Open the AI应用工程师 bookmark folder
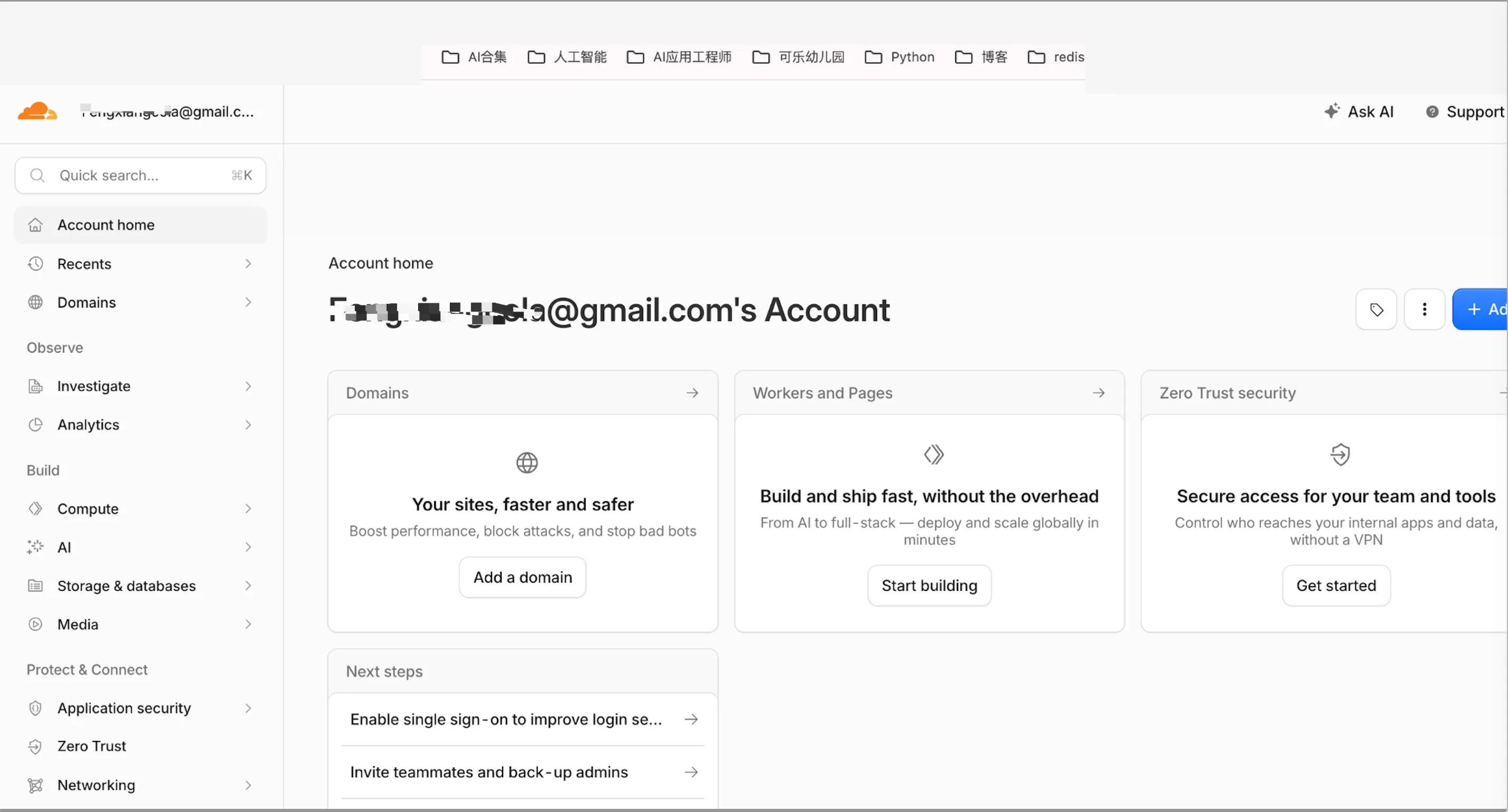Screen dimensions: 1508x812 [x=679, y=57]
